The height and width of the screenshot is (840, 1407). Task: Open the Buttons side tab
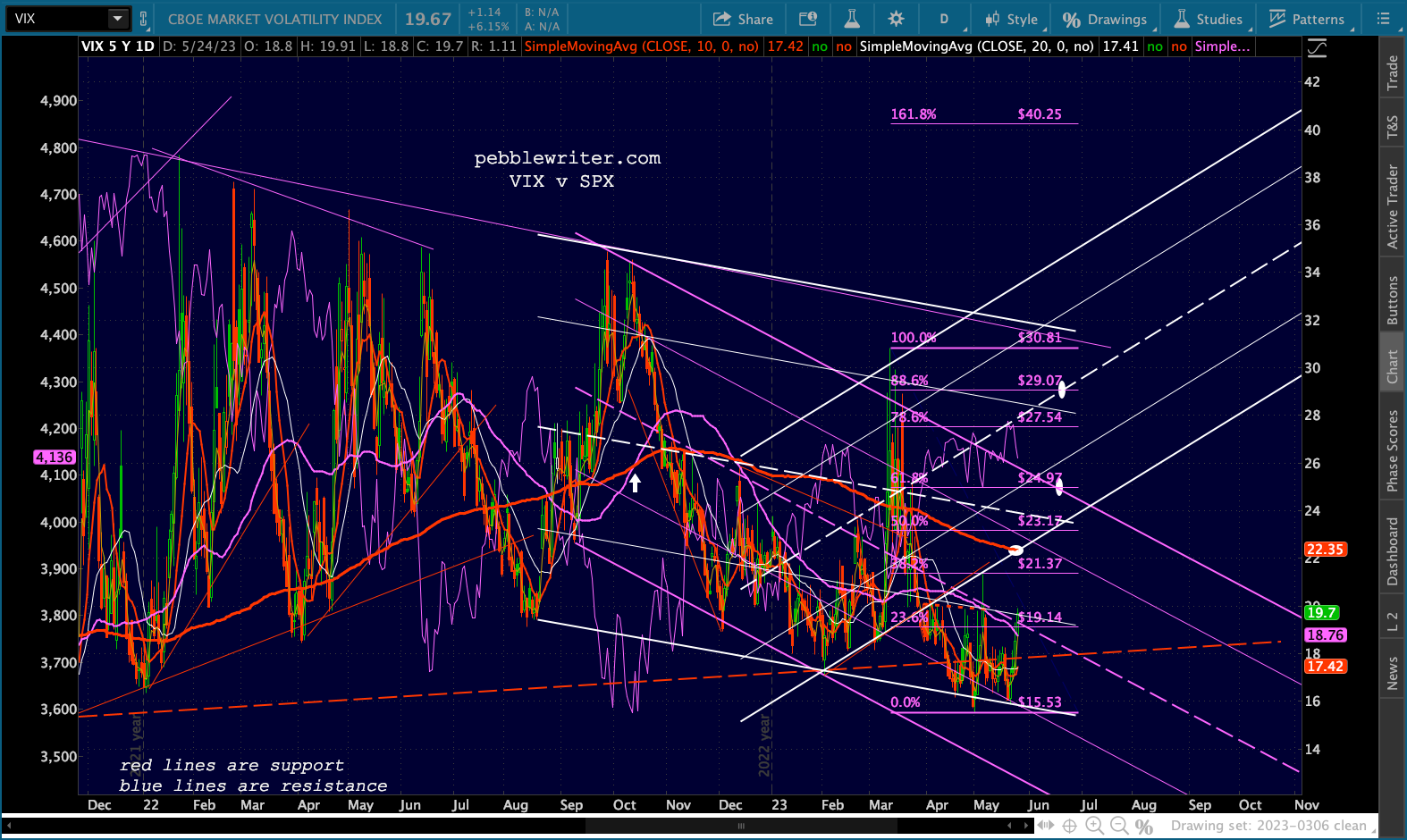[x=1392, y=299]
